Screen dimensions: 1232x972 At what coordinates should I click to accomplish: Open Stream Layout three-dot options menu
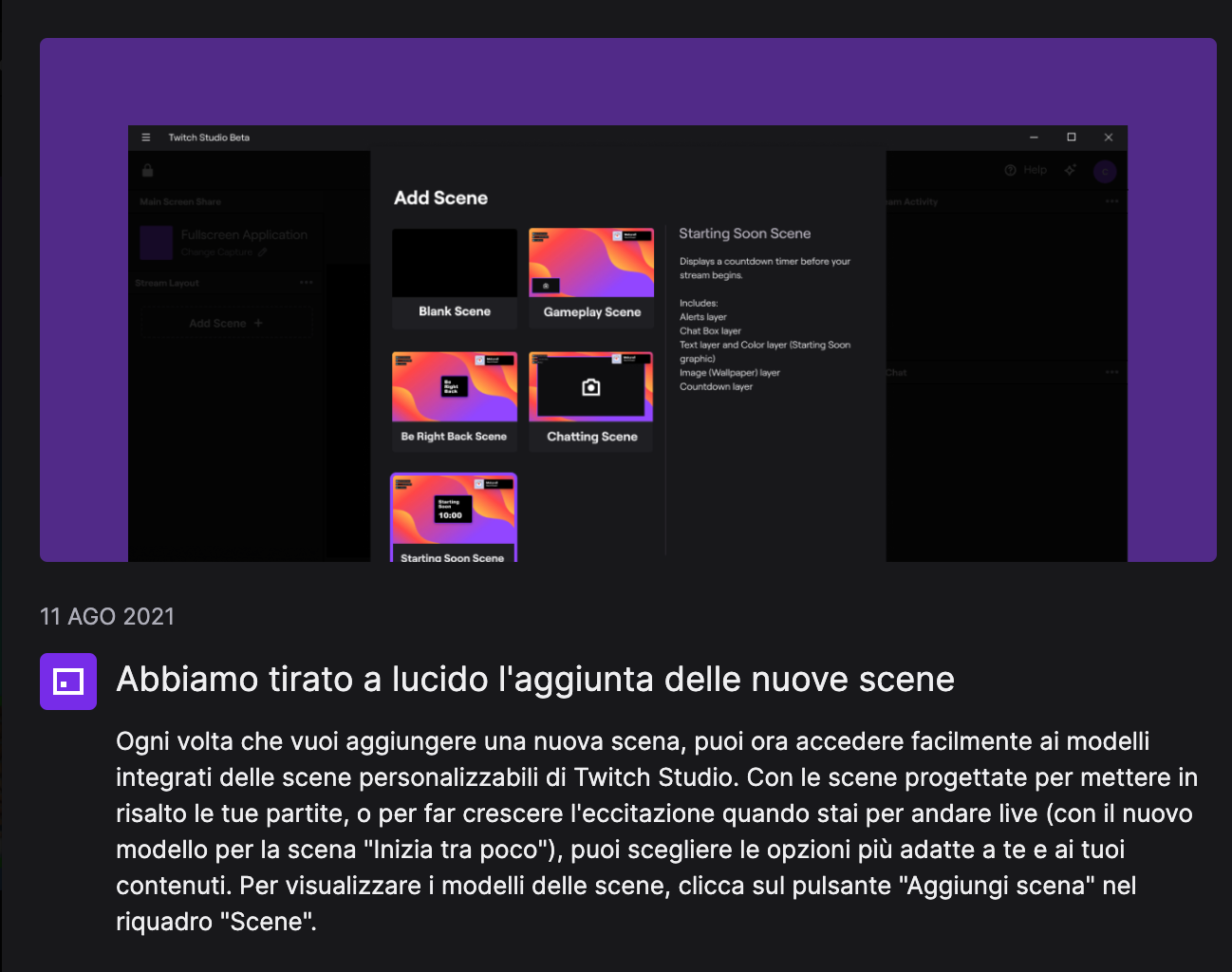[x=306, y=283]
